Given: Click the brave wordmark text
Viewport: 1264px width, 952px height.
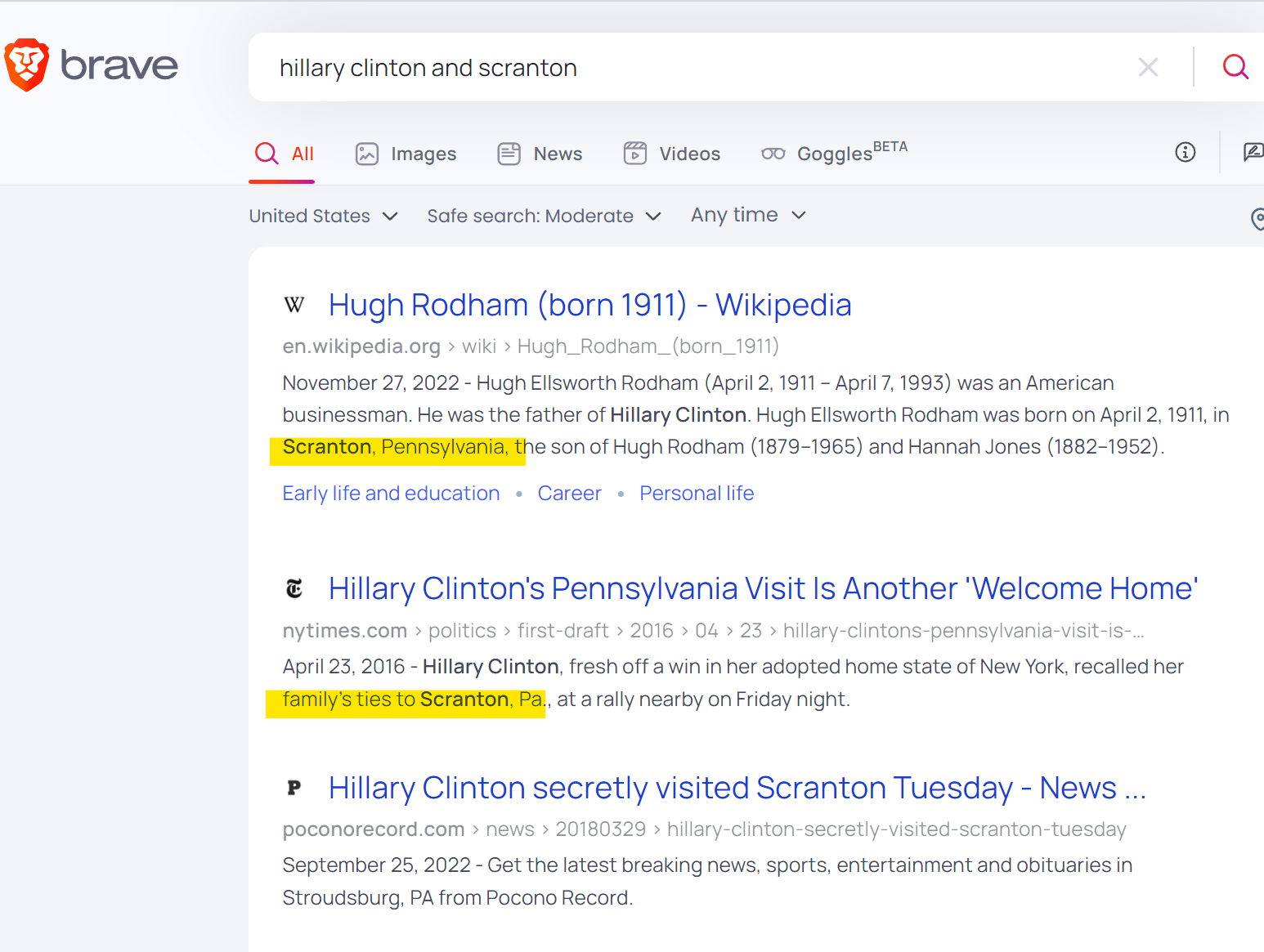Looking at the screenshot, I should [x=119, y=65].
